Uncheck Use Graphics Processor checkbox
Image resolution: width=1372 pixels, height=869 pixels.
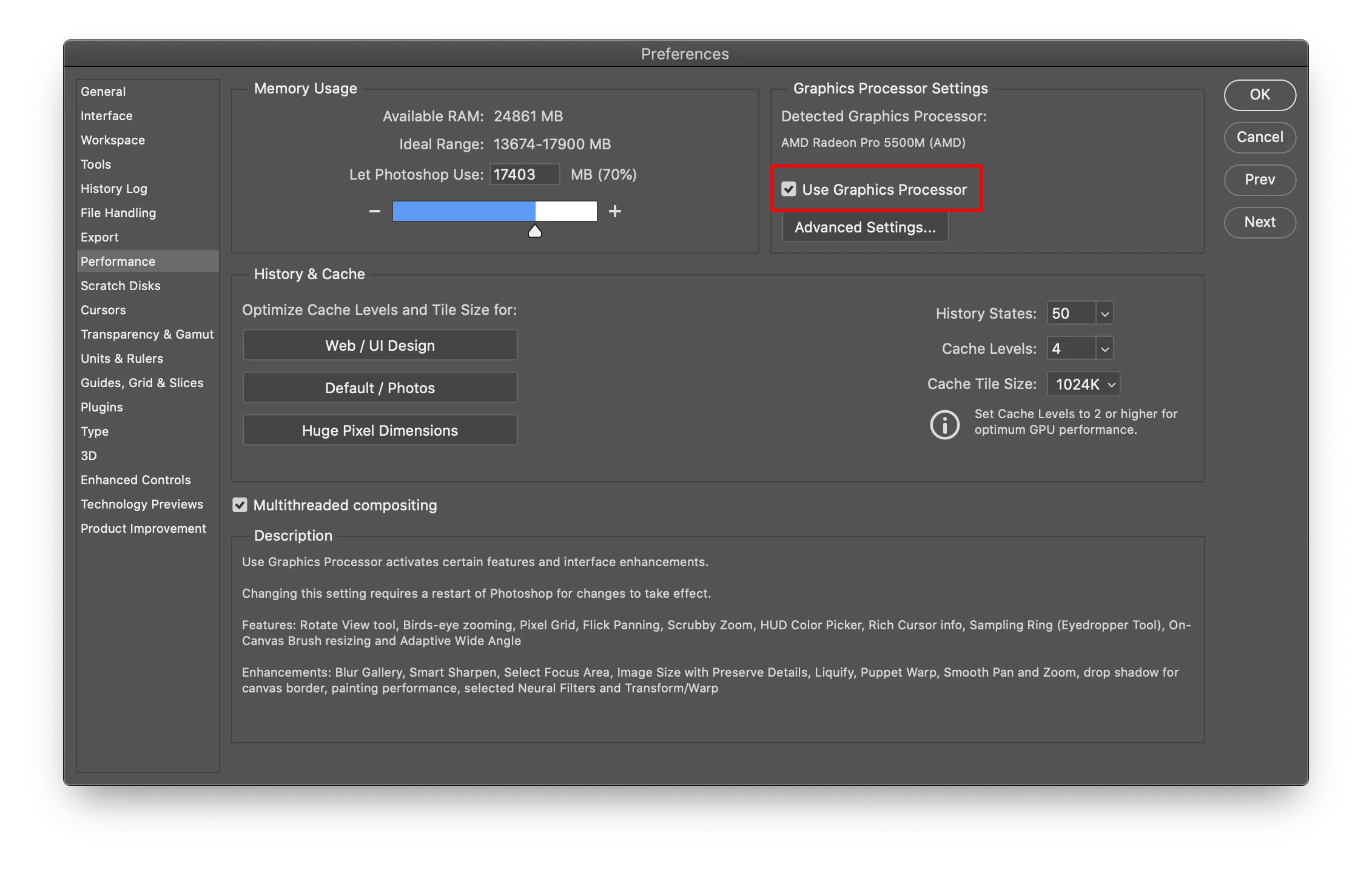point(789,189)
